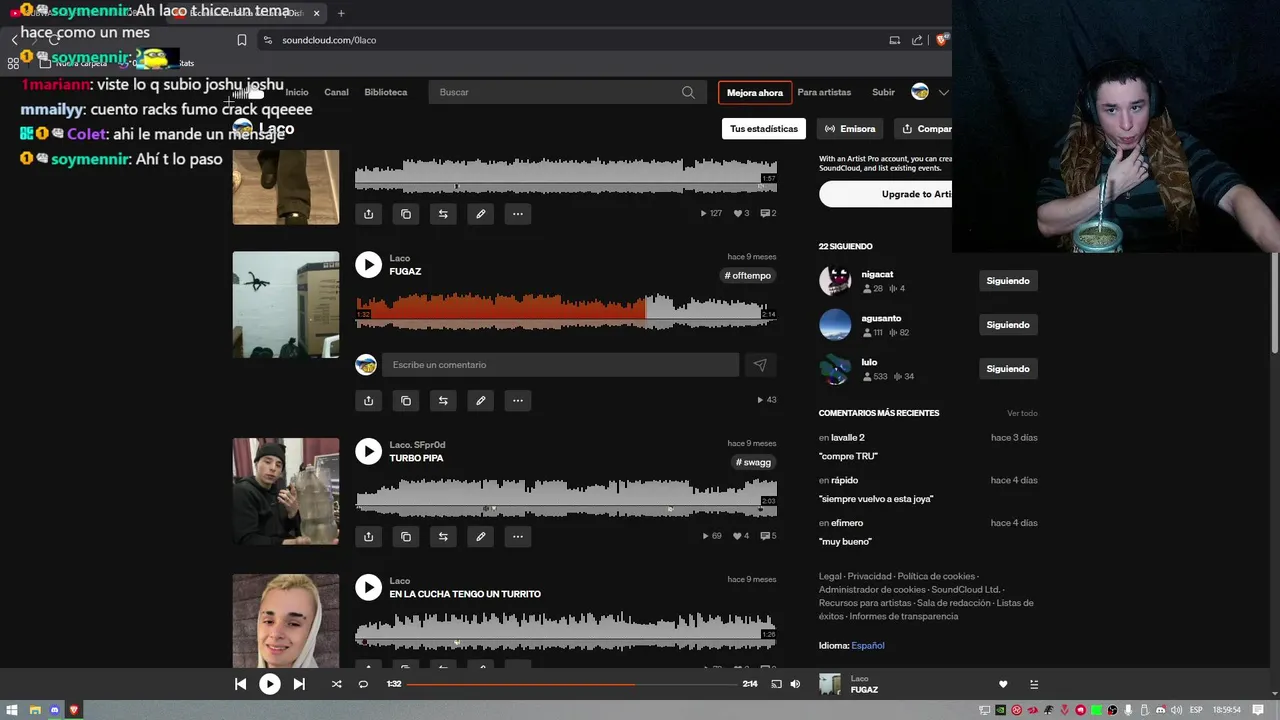Open the Biblioteca nav item
This screenshot has width=1280, height=720.
coord(386,92)
